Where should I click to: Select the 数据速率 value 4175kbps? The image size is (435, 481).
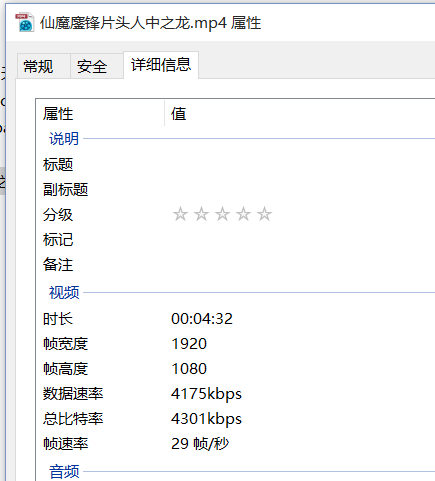(x=206, y=394)
